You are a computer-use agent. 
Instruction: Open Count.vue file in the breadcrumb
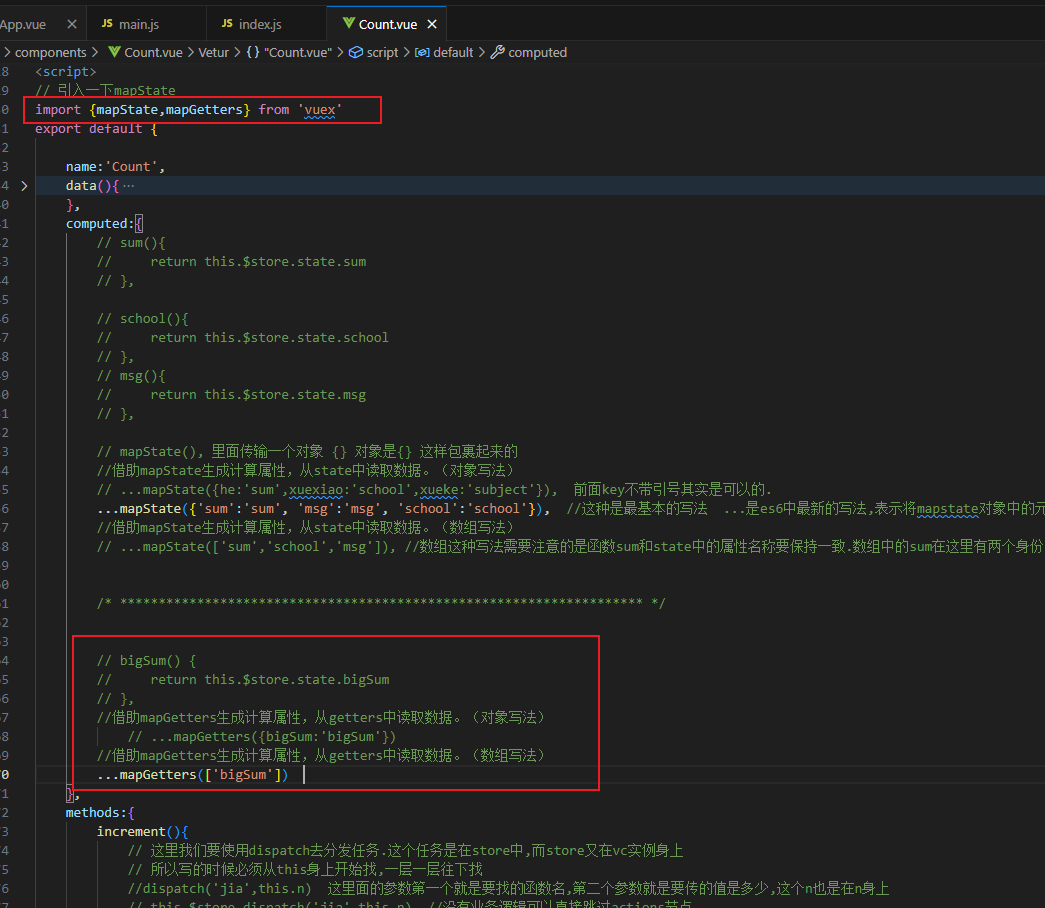153,53
